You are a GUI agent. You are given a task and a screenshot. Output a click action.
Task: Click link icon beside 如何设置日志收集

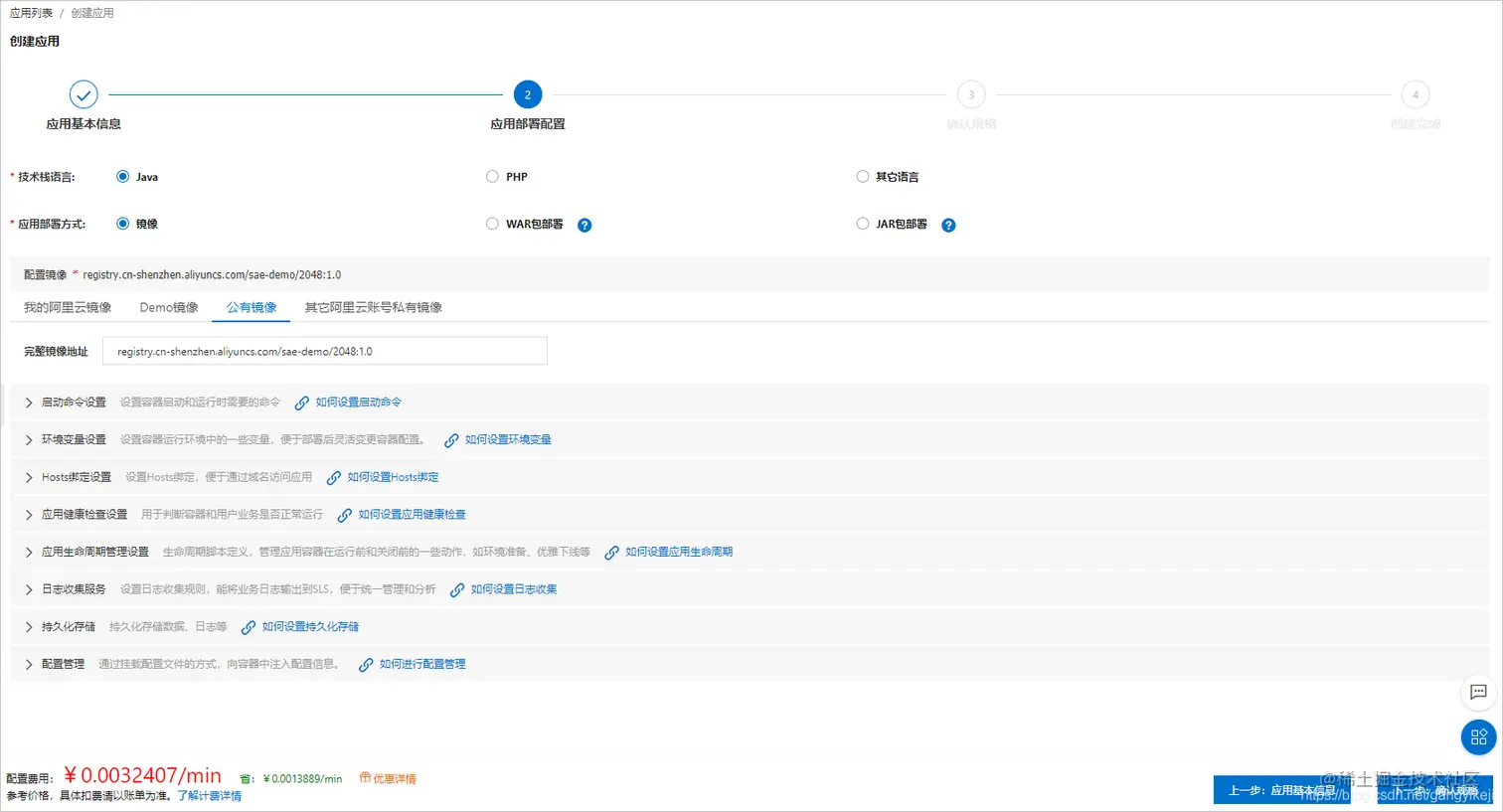(457, 590)
